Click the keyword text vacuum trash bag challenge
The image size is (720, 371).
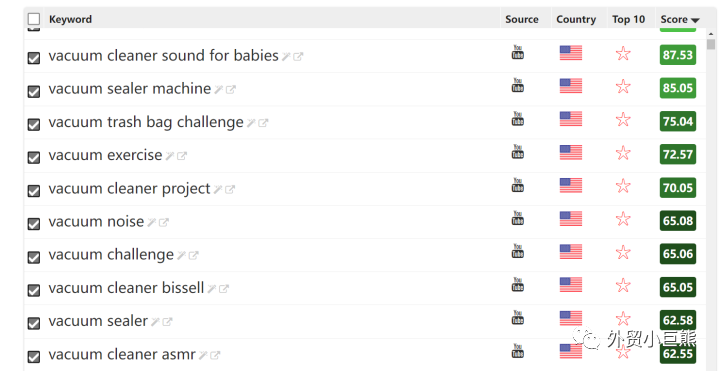pos(146,122)
